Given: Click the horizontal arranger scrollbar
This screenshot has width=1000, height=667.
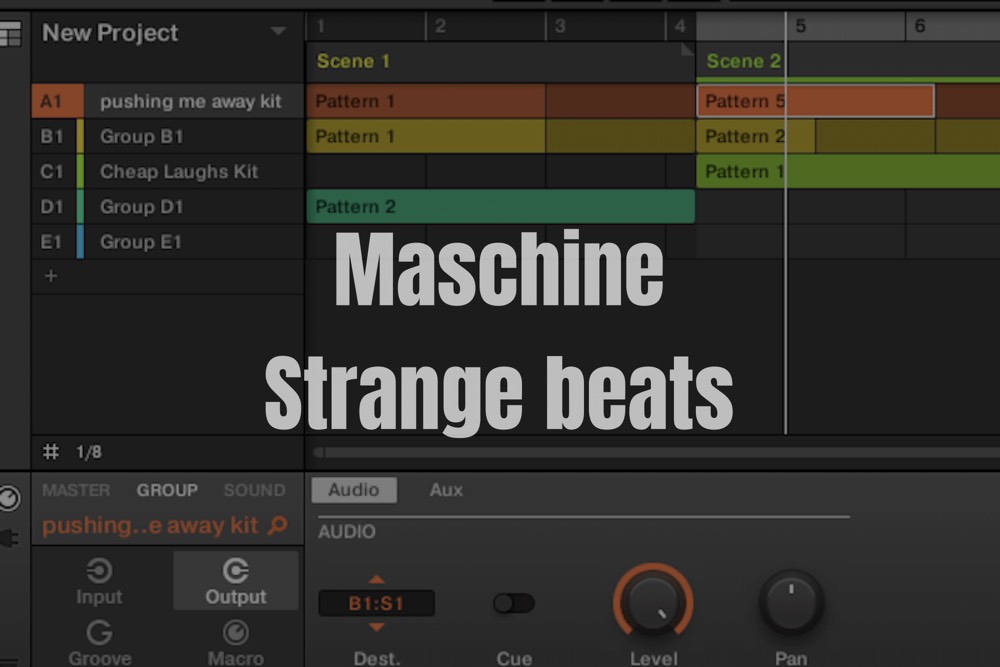Looking at the screenshot, I should click(657, 453).
